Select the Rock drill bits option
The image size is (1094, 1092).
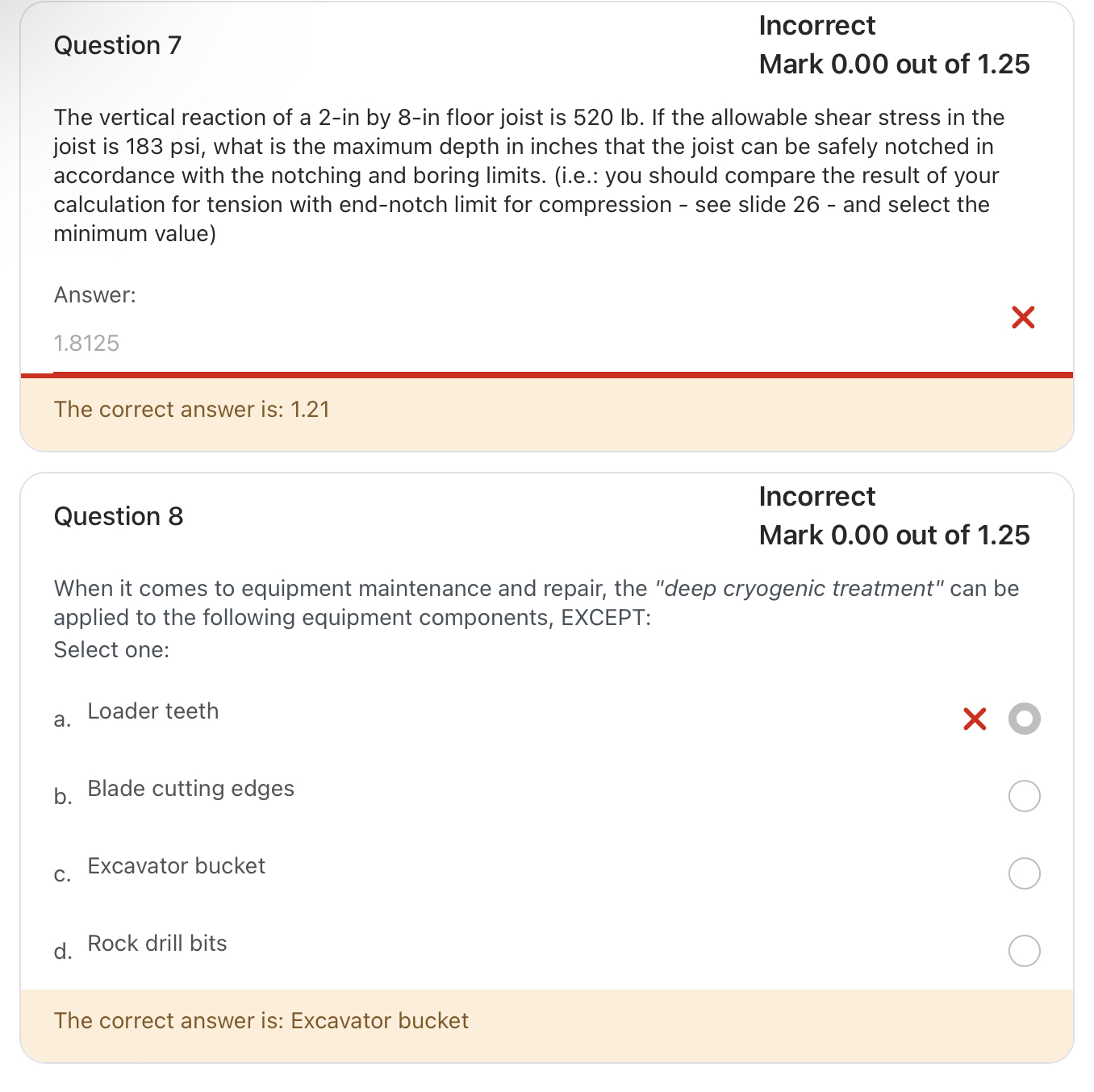click(1024, 951)
